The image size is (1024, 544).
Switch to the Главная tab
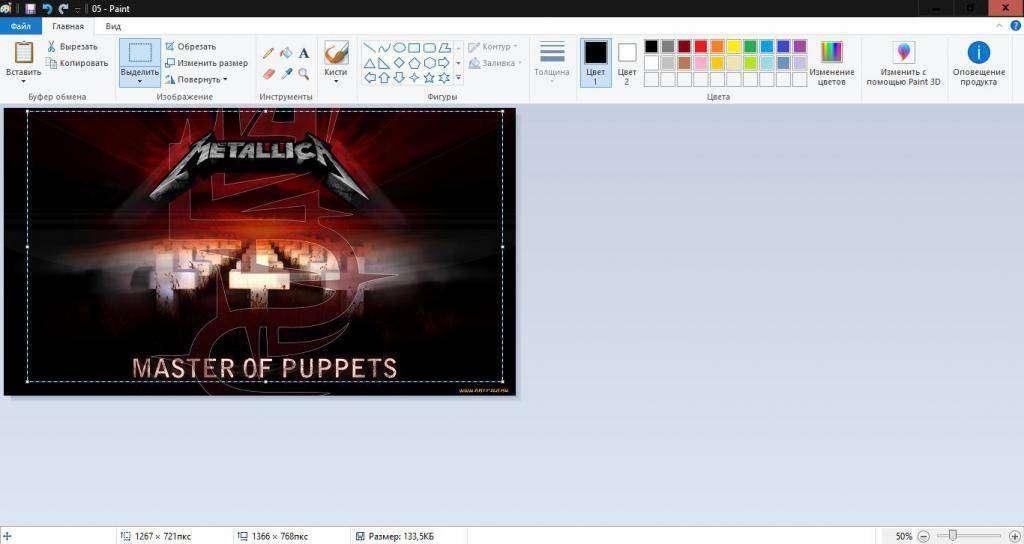68,26
